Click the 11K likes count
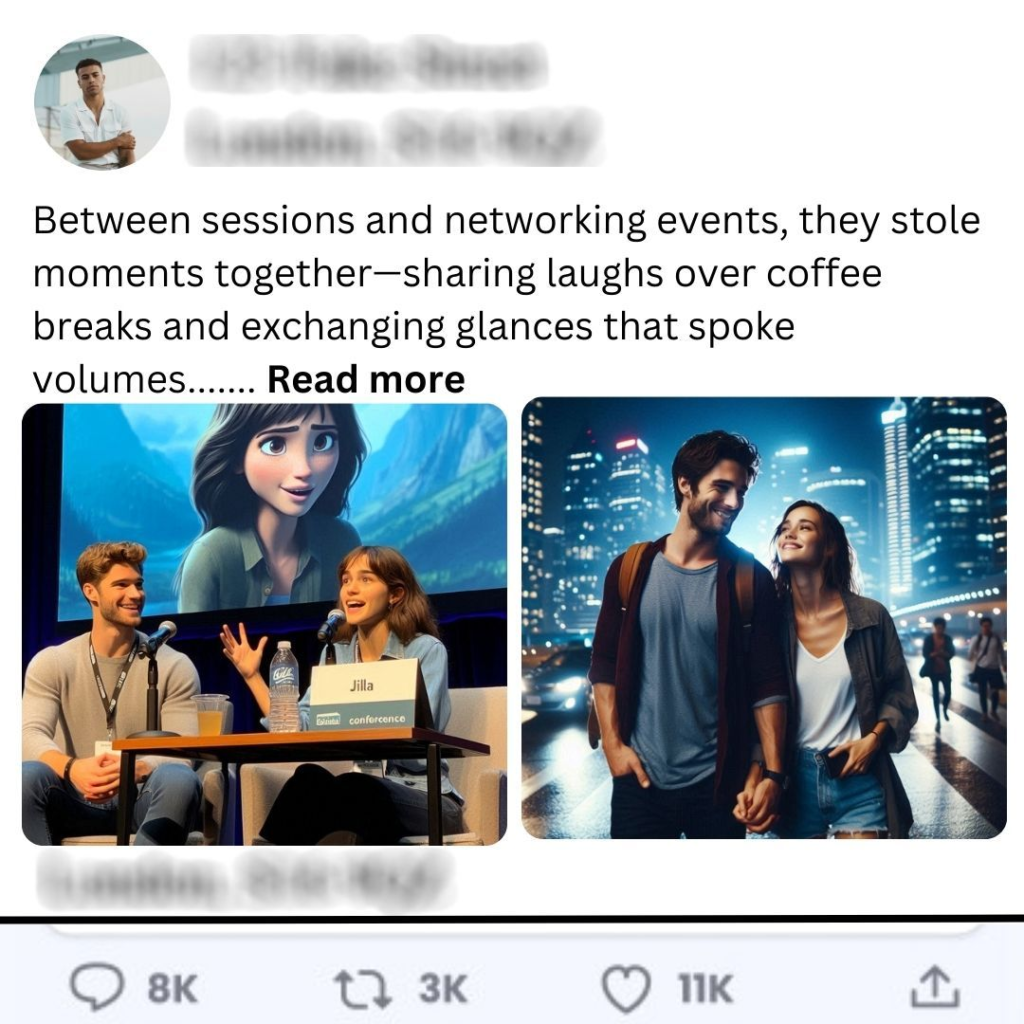Image resolution: width=1024 pixels, height=1024 pixels. pyautogui.click(x=705, y=989)
